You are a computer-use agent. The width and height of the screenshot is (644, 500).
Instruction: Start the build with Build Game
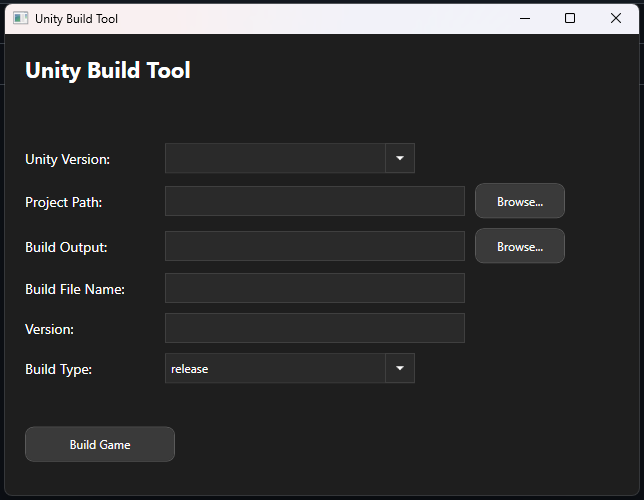tap(100, 444)
